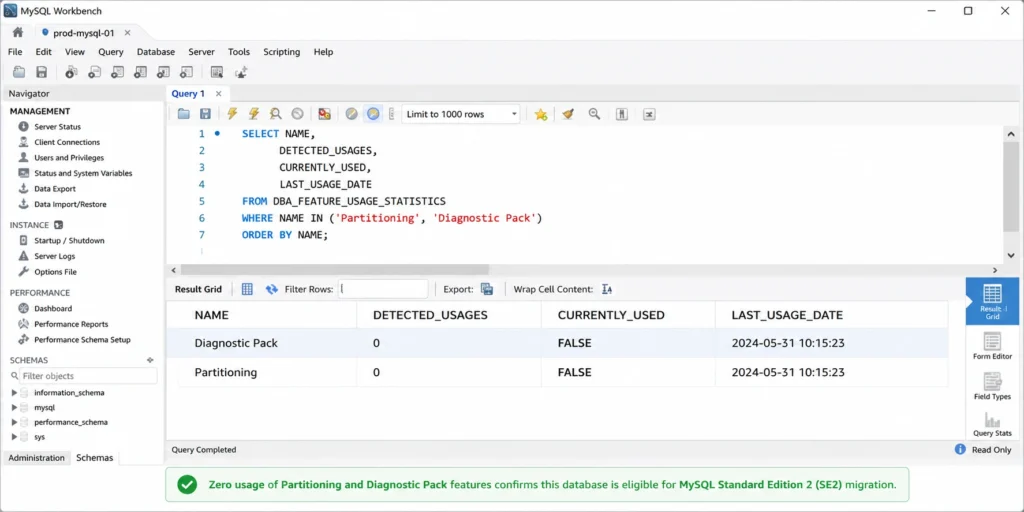
Task: Beautify the query with the broom icon
Action: click(568, 114)
